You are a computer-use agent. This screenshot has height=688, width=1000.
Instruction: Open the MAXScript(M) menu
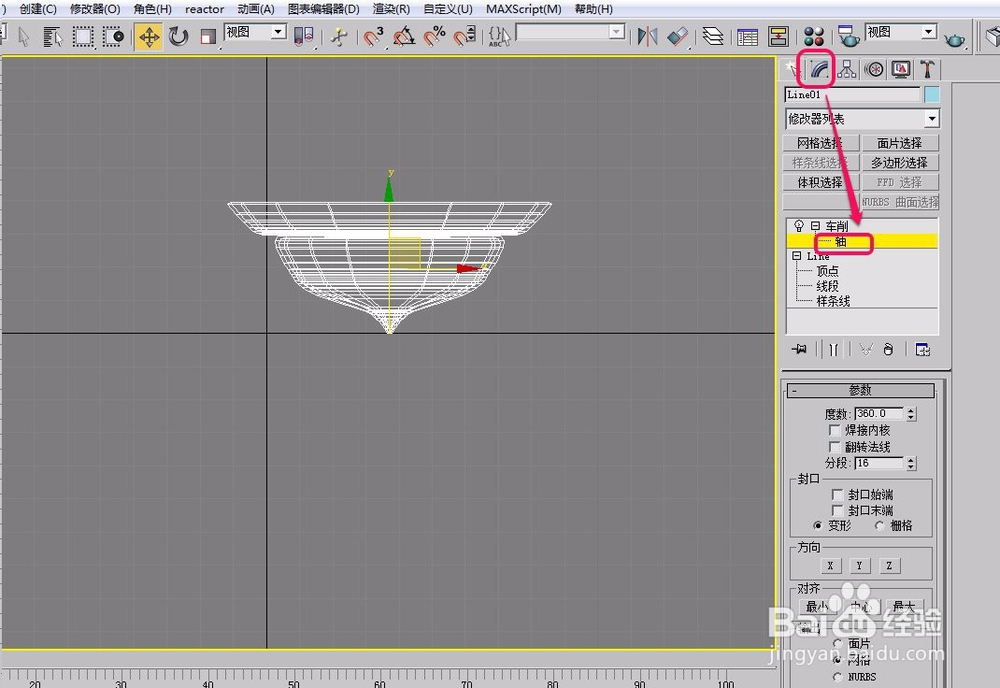[x=524, y=9]
